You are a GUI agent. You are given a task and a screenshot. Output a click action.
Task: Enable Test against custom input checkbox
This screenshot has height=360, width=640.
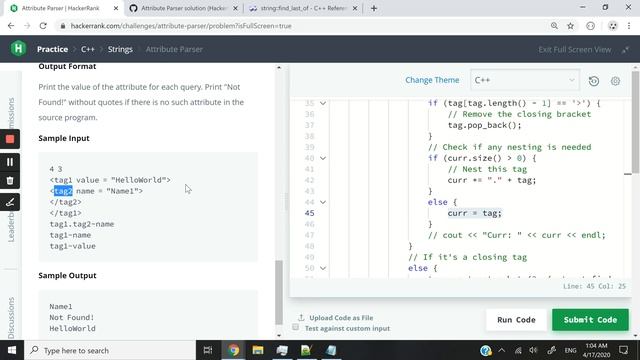point(296,327)
